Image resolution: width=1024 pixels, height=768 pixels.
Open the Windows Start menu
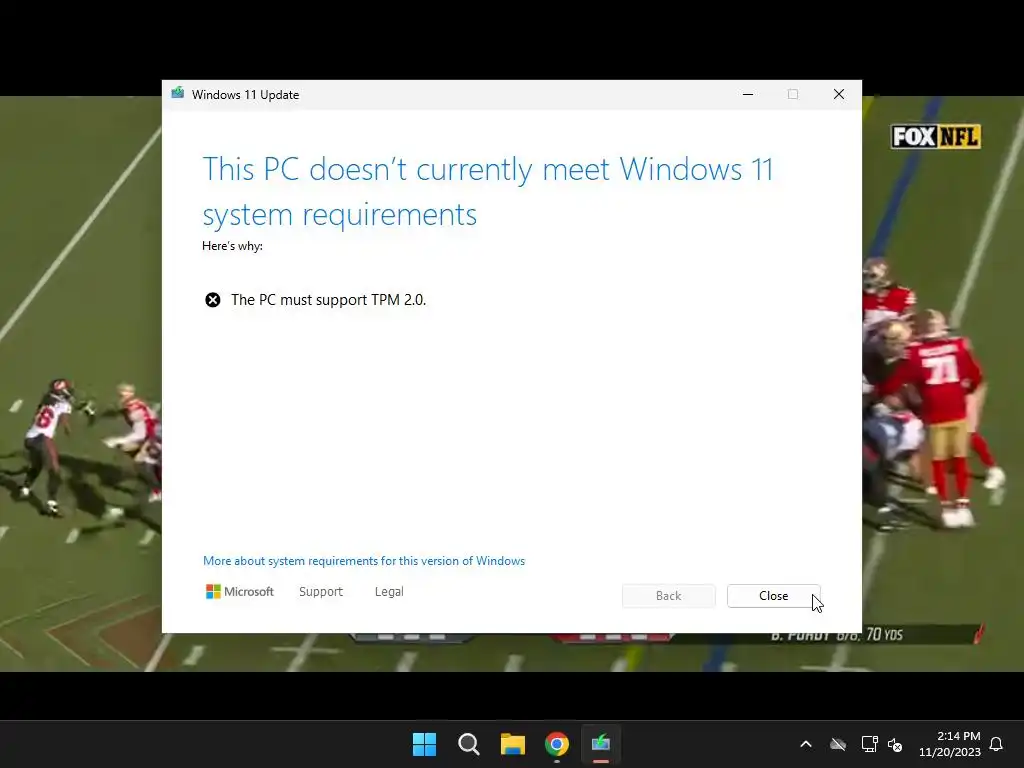click(x=424, y=744)
